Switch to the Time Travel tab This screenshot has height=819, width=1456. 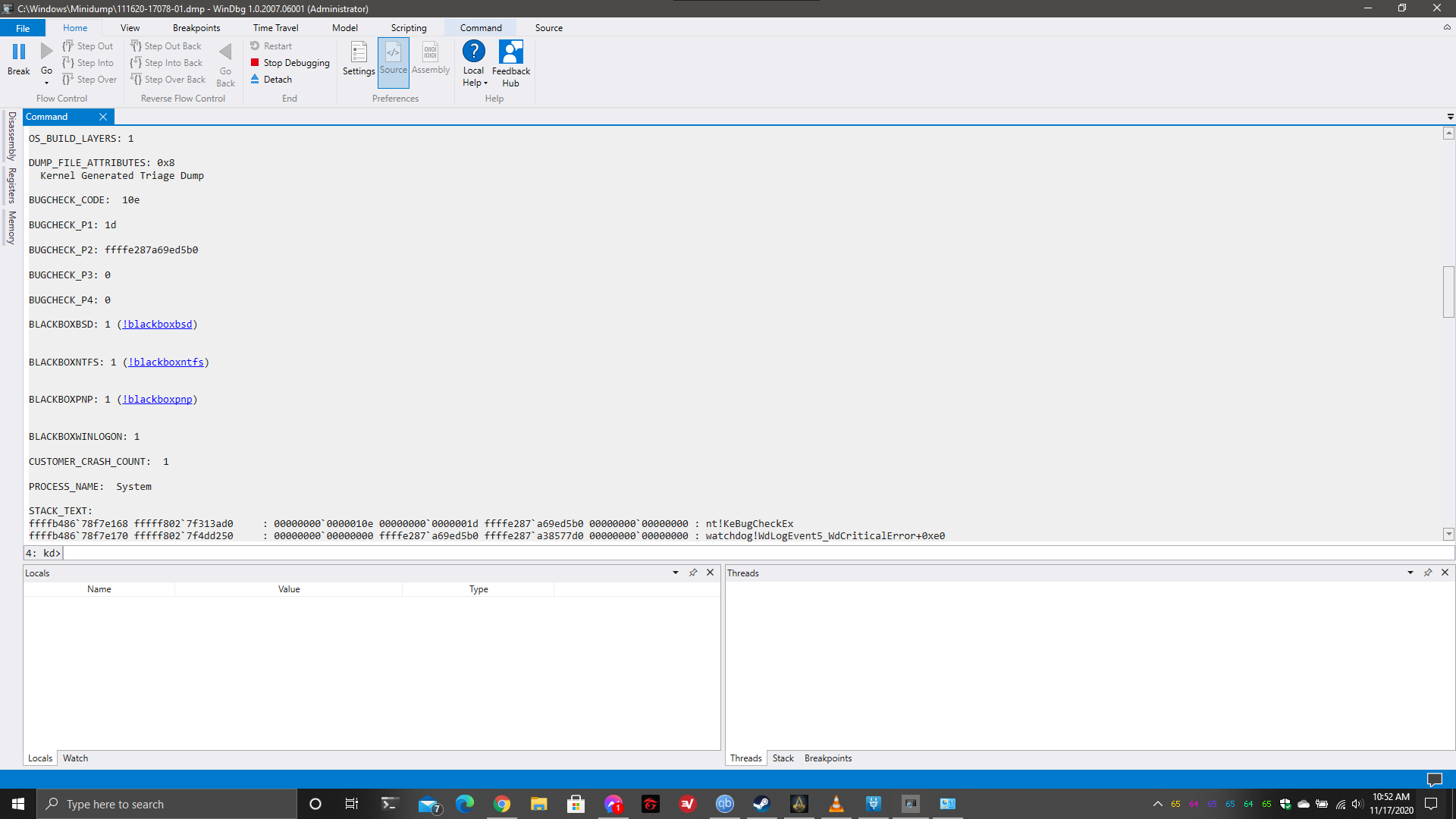276,28
